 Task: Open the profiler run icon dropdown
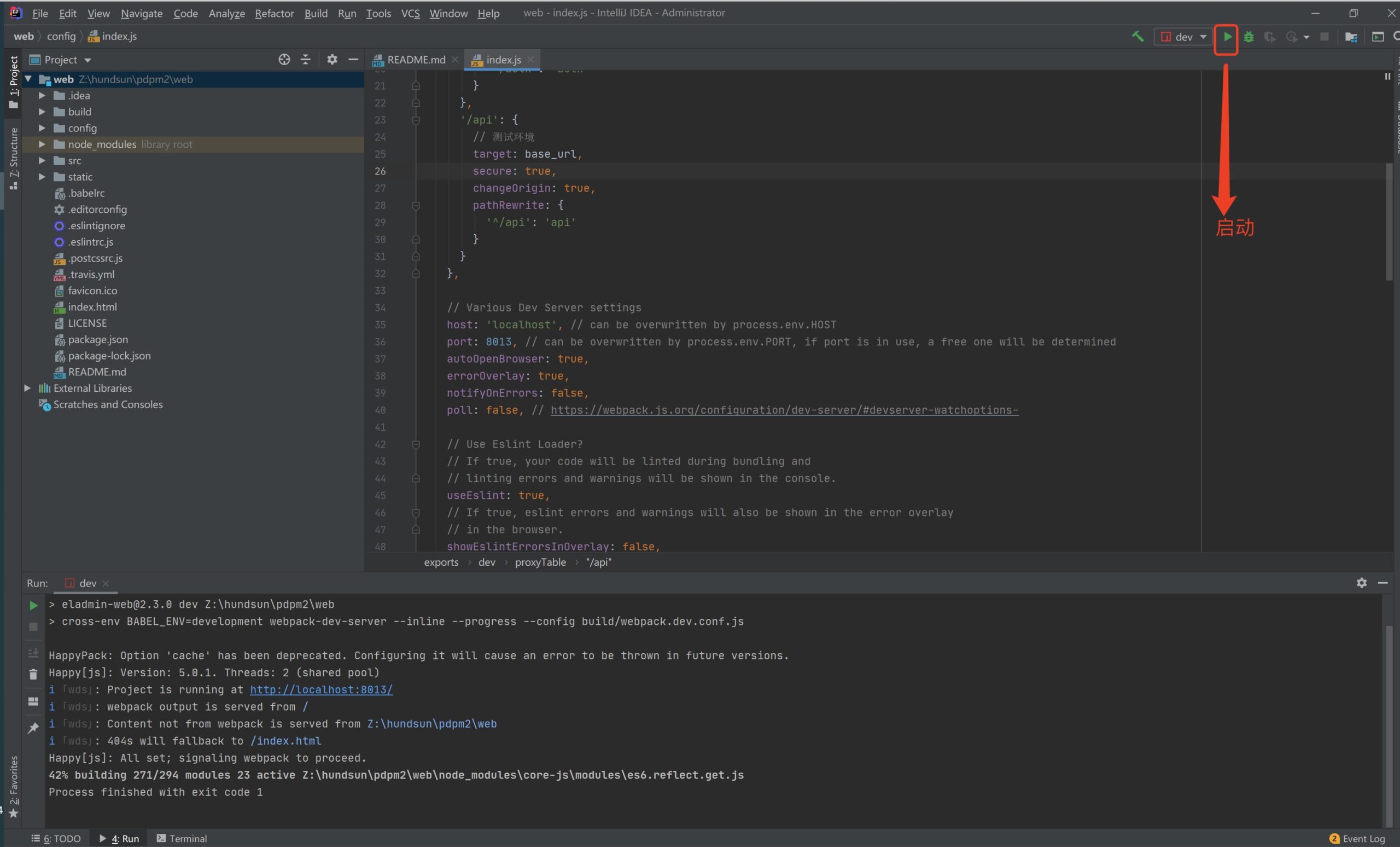click(1306, 38)
